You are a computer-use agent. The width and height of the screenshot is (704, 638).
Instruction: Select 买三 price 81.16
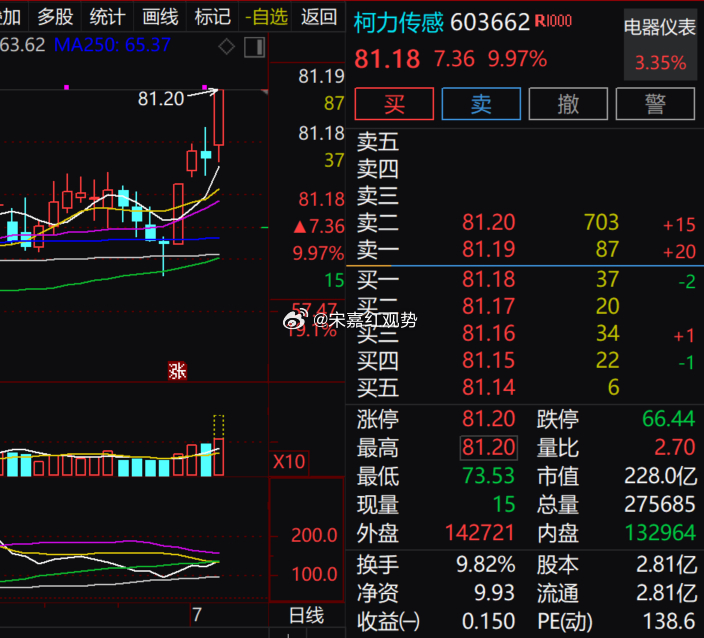click(489, 333)
